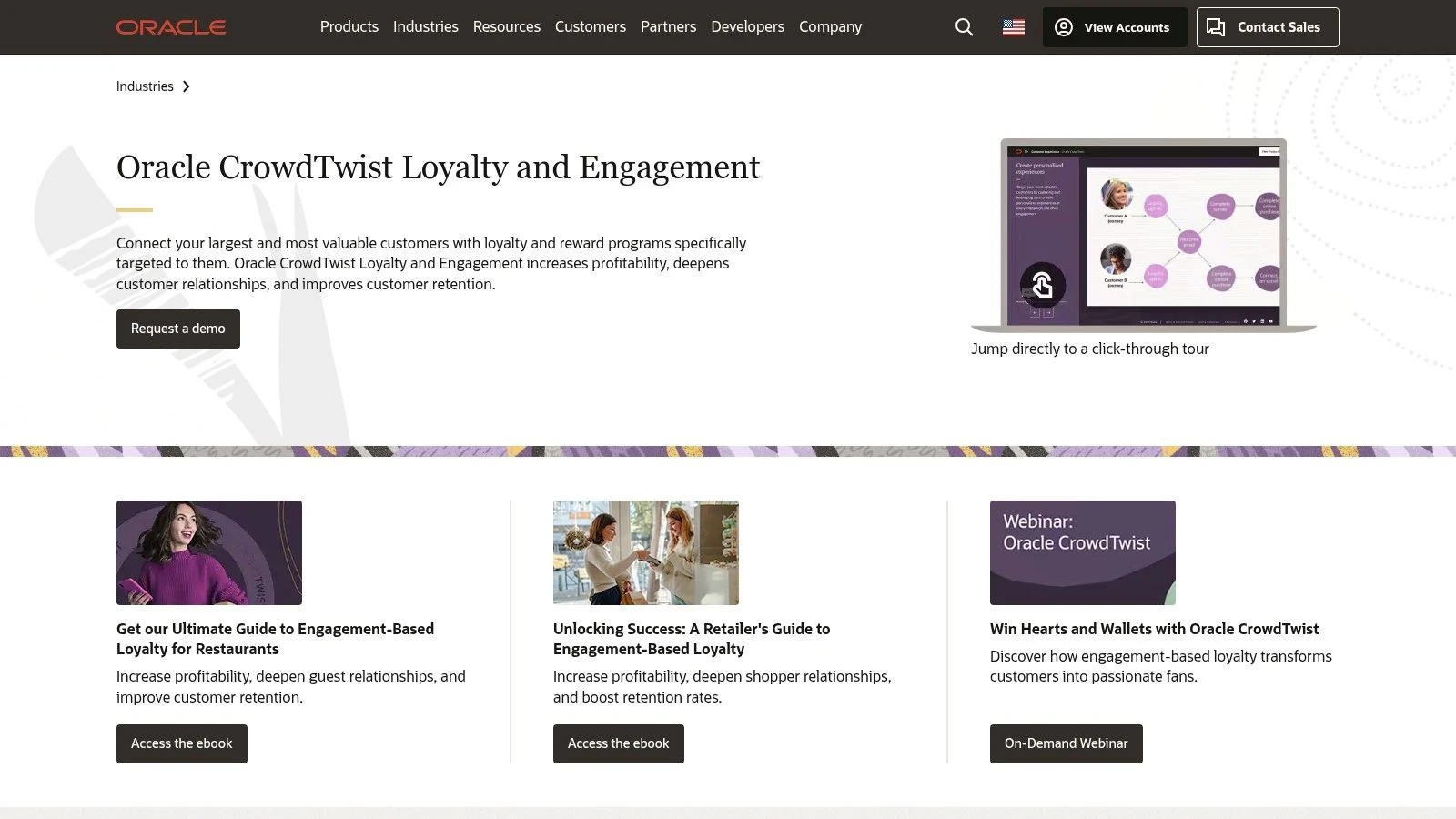1456x819 pixels.
Task: Open the search icon
Action: (x=964, y=27)
